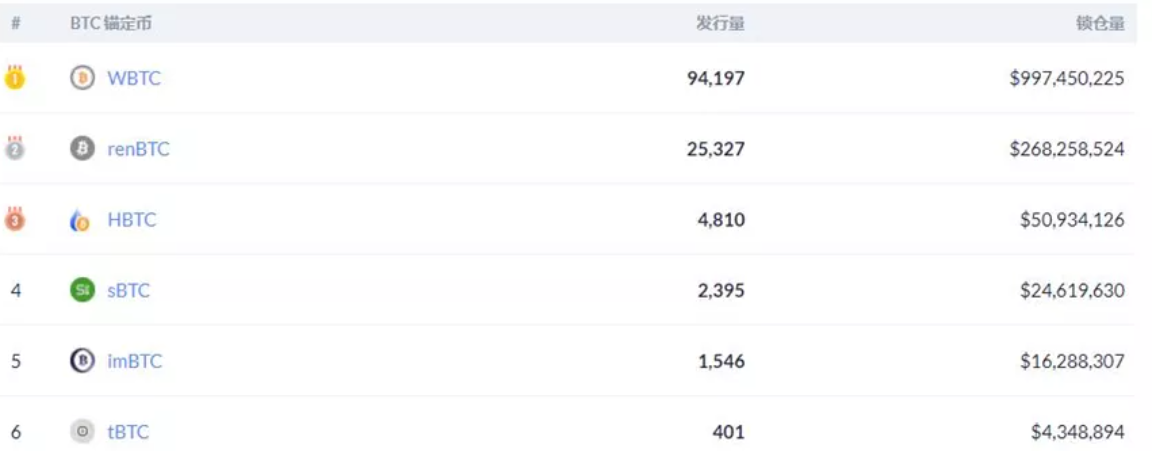The height and width of the screenshot is (451, 1158).
Task: Open the imBTC link
Action: point(134,362)
